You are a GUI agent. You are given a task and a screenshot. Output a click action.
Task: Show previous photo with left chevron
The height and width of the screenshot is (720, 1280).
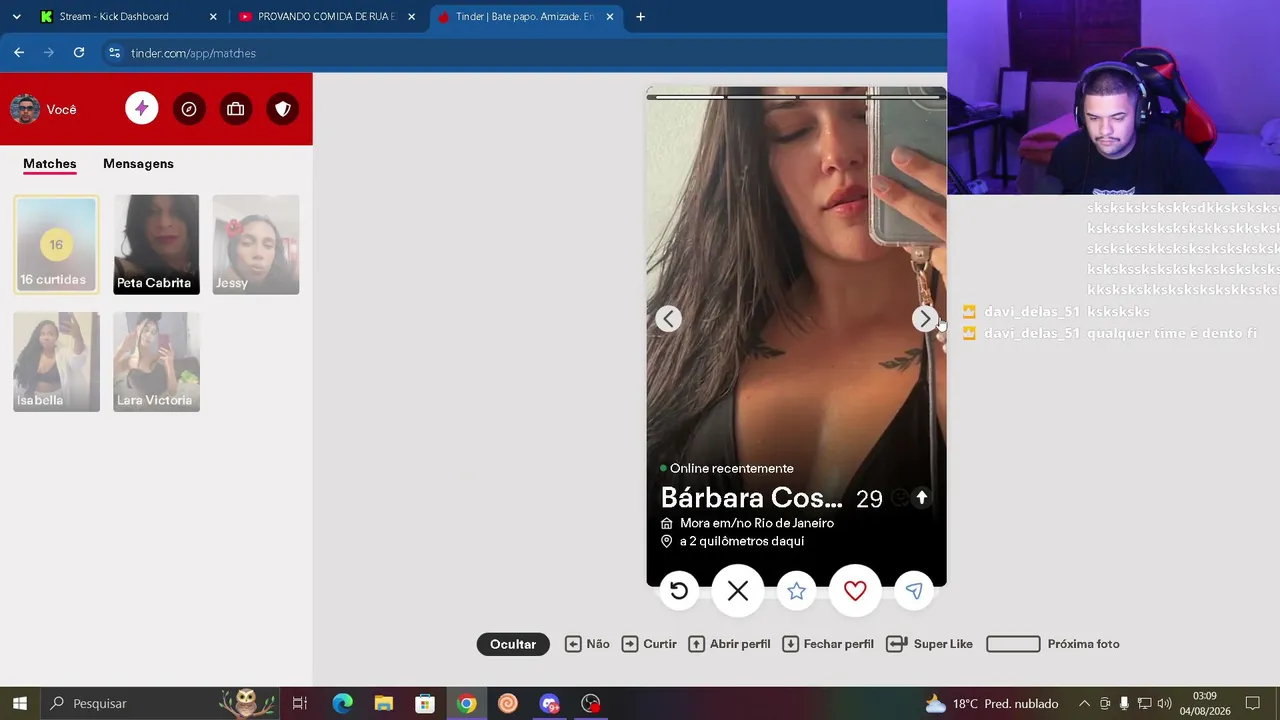(669, 319)
